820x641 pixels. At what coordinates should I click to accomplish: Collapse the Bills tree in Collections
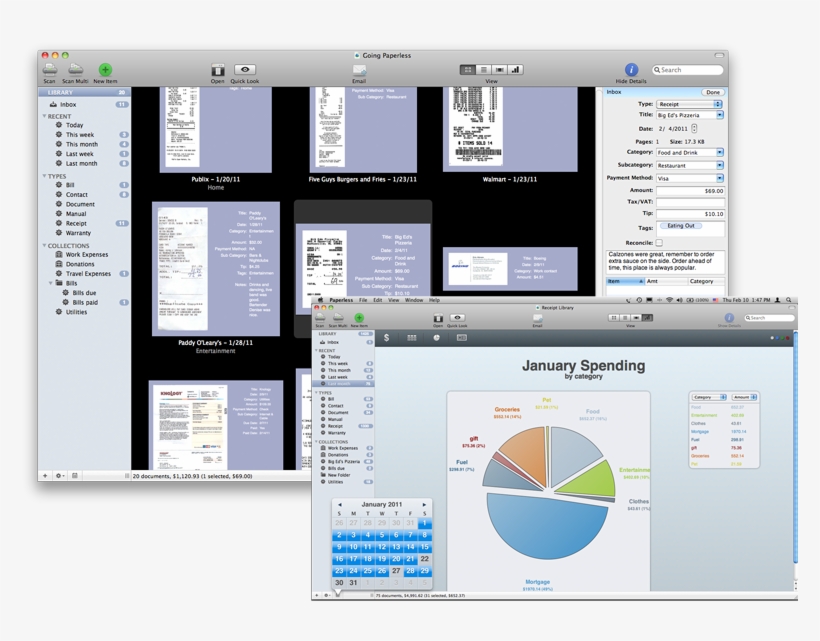coord(50,282)
